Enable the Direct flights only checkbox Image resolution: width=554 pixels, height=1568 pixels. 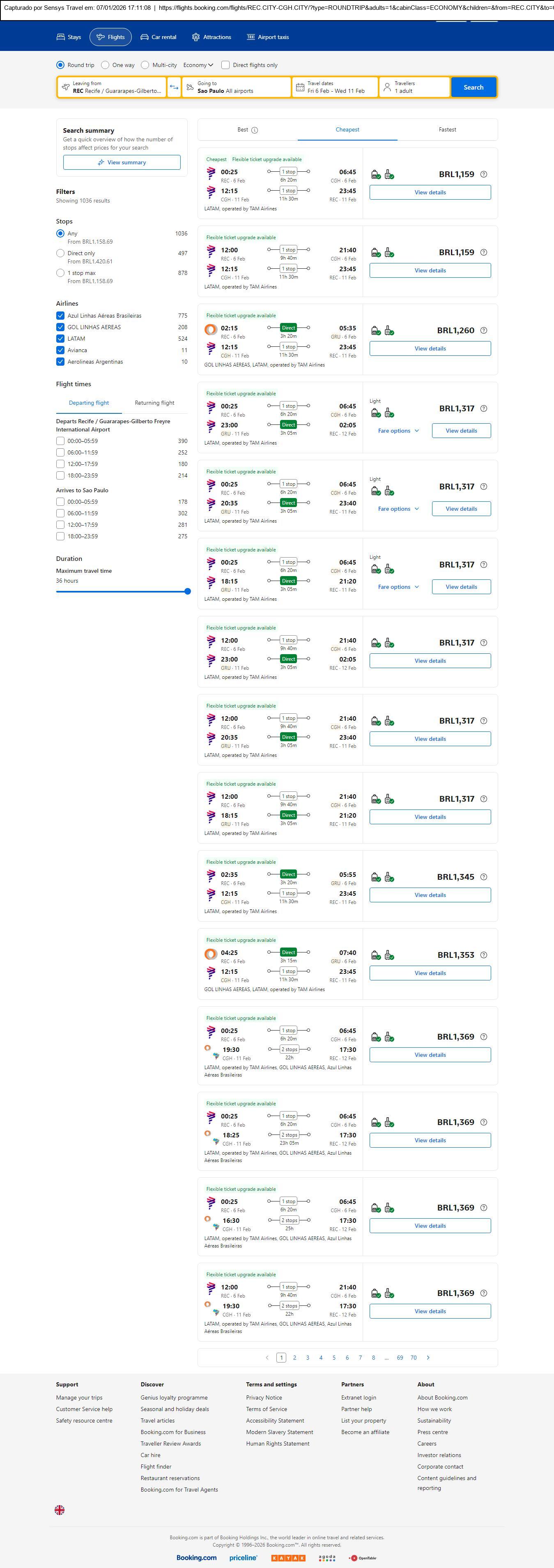click(225, 65)
